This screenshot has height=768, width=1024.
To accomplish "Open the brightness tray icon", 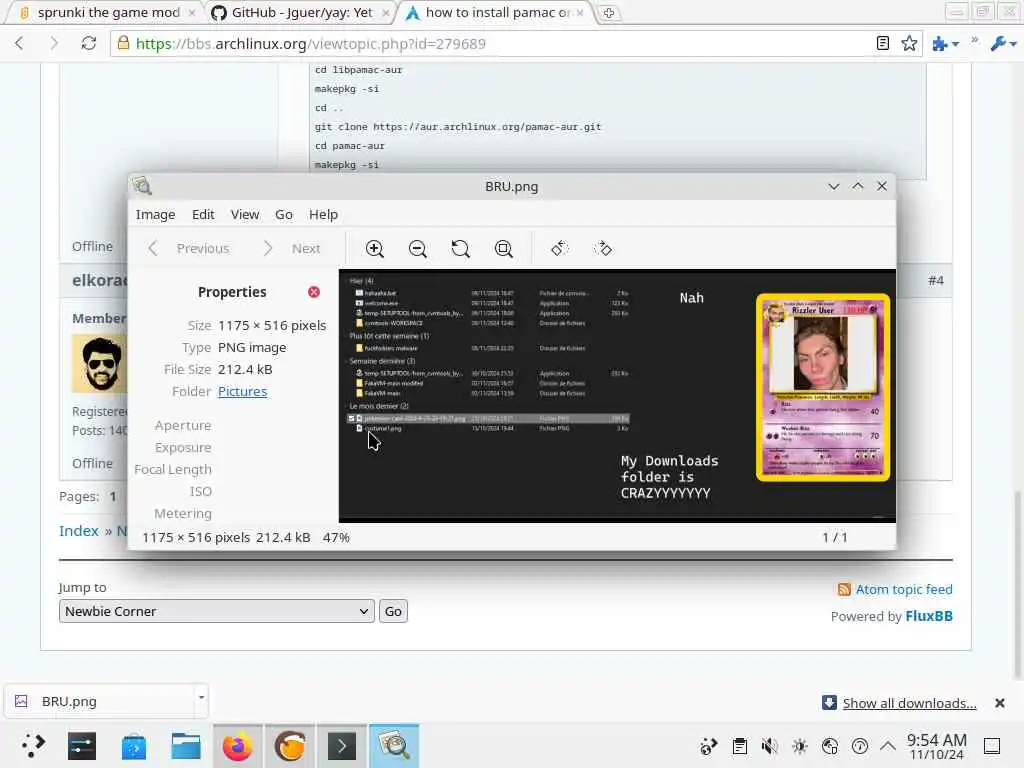I will point(800,746).
